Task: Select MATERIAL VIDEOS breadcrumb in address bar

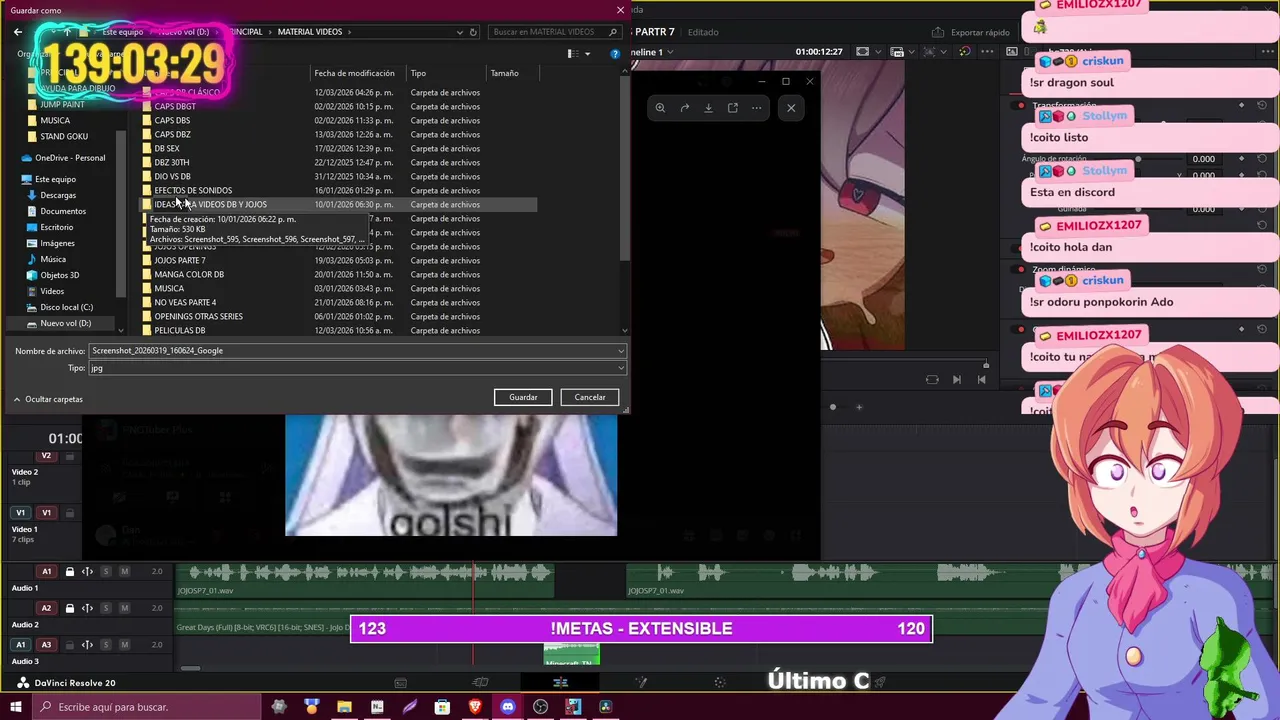Action: point(310,32)
